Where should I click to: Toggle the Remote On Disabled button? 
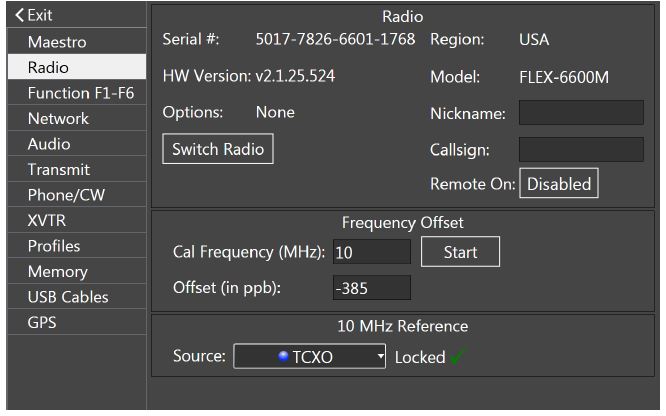(x=559, y=184)
